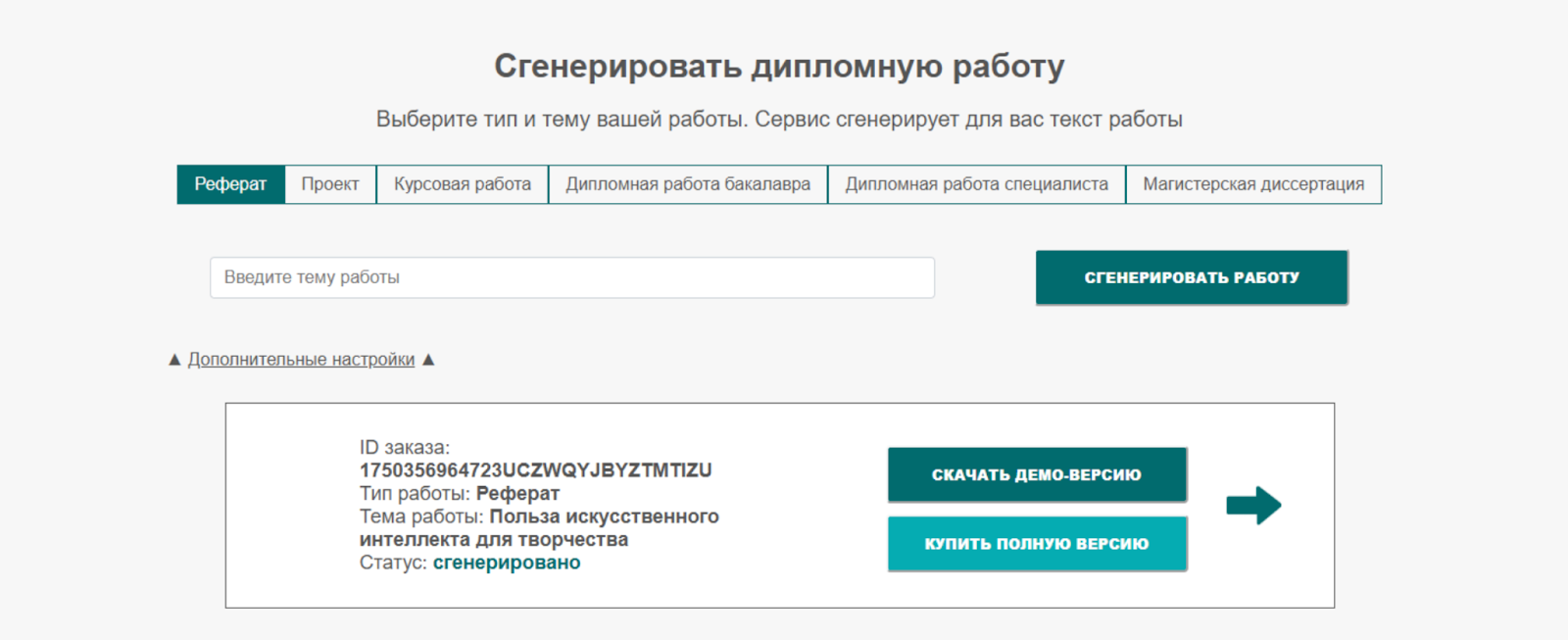Choose the Курсовая работа tab
The image size is (1568, 640).
[x=463, y=184]
